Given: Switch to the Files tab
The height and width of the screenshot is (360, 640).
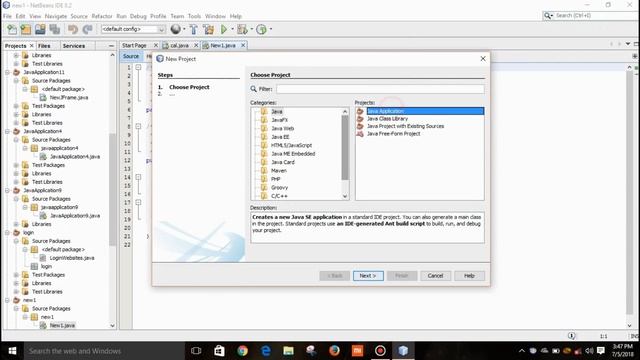Looking at the screenshot, I should click(x=44, y=46).
